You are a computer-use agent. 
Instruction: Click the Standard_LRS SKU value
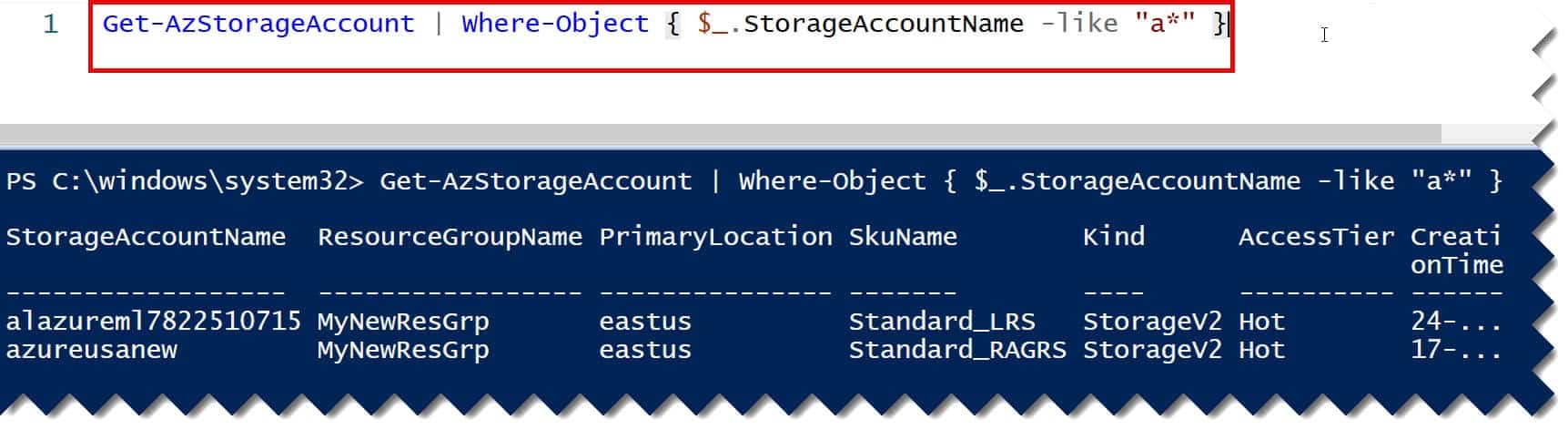coord(942,322)
